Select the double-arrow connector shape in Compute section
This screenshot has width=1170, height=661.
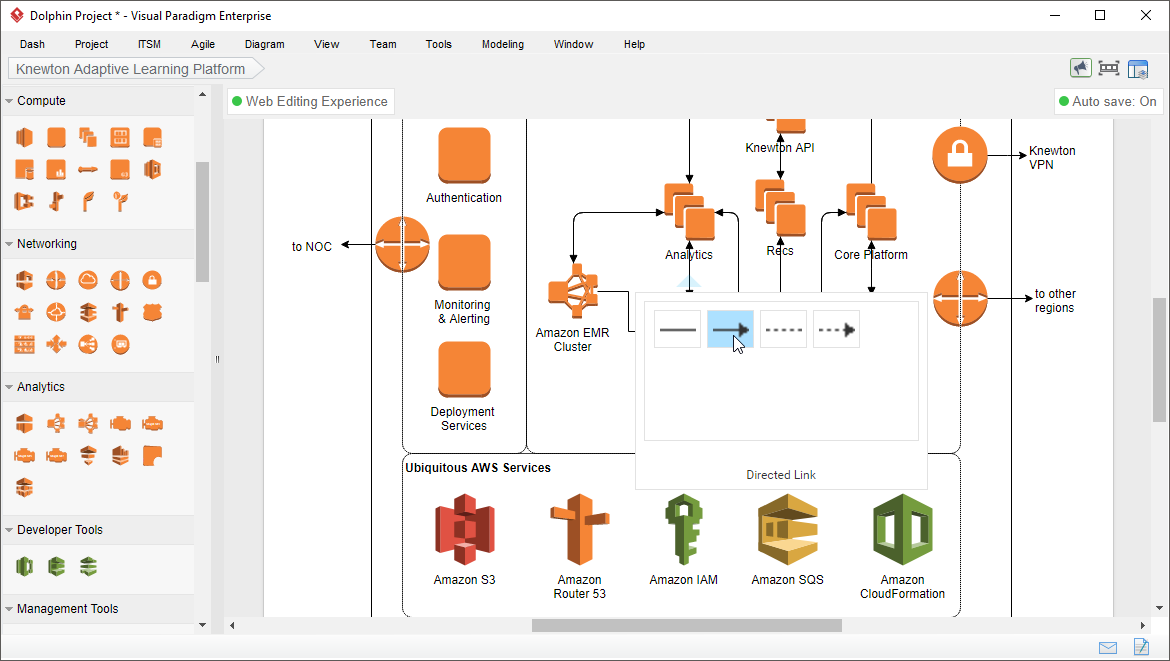(87, 169)
